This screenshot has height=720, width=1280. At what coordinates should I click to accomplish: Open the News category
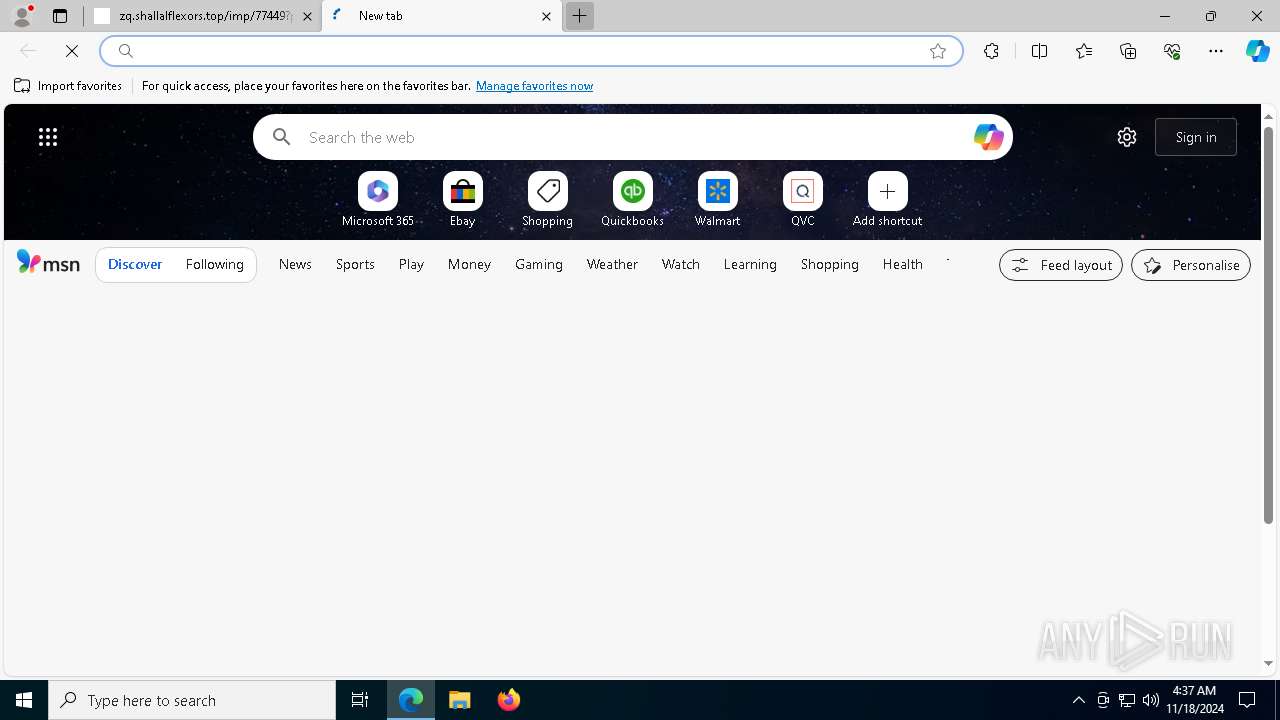[295, 264]
